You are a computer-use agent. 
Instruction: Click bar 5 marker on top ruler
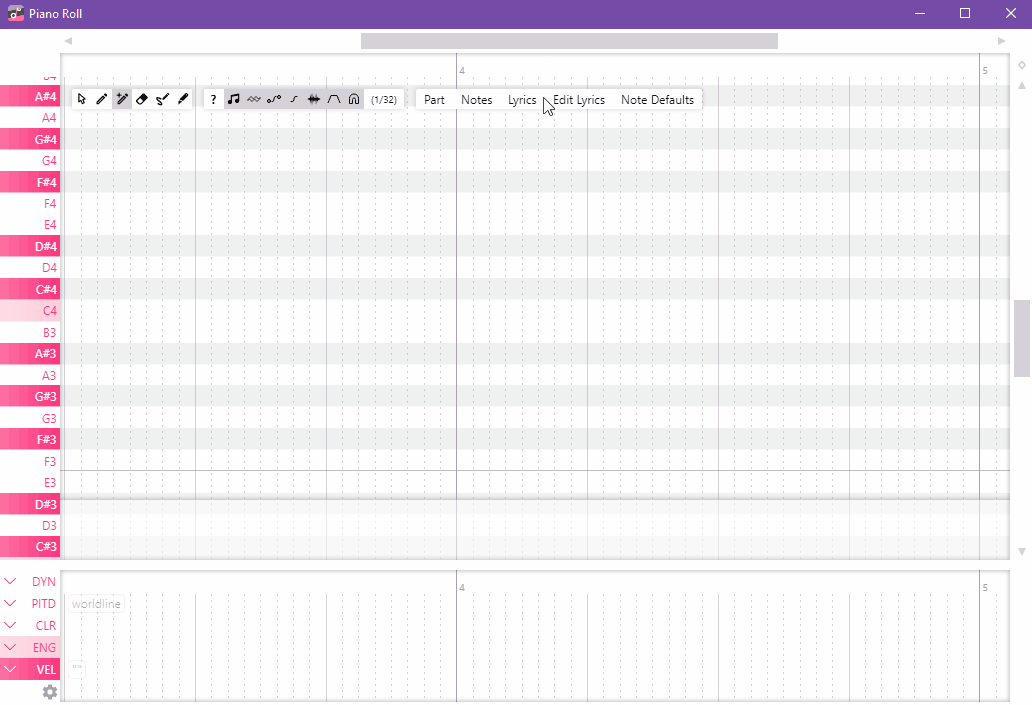(x=985, y=70)
